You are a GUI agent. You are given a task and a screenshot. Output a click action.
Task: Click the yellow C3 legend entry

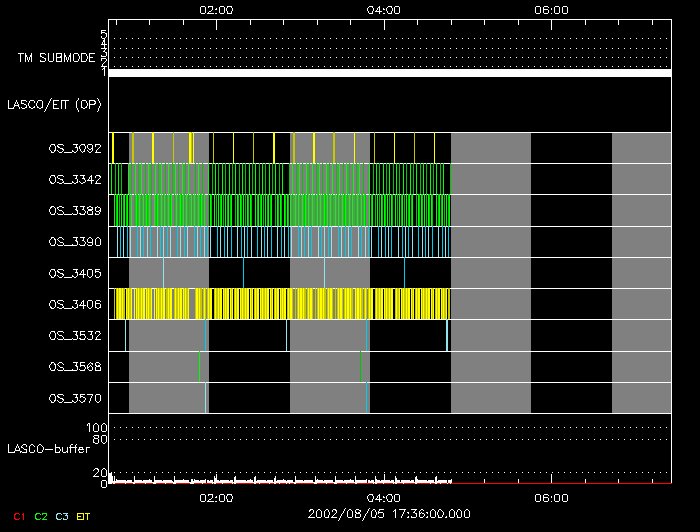coord(63,516)
